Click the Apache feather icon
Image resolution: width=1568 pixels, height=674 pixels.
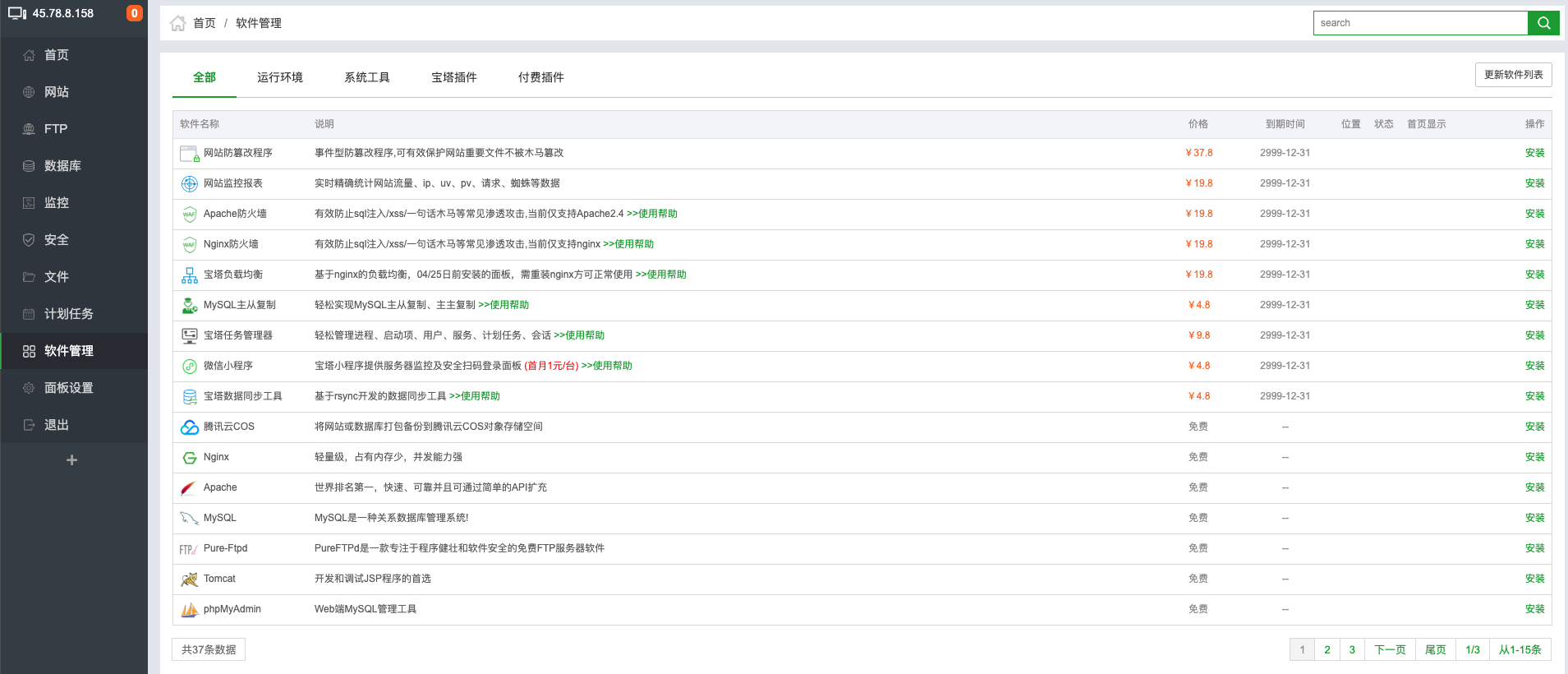click(x=189, y=488)
